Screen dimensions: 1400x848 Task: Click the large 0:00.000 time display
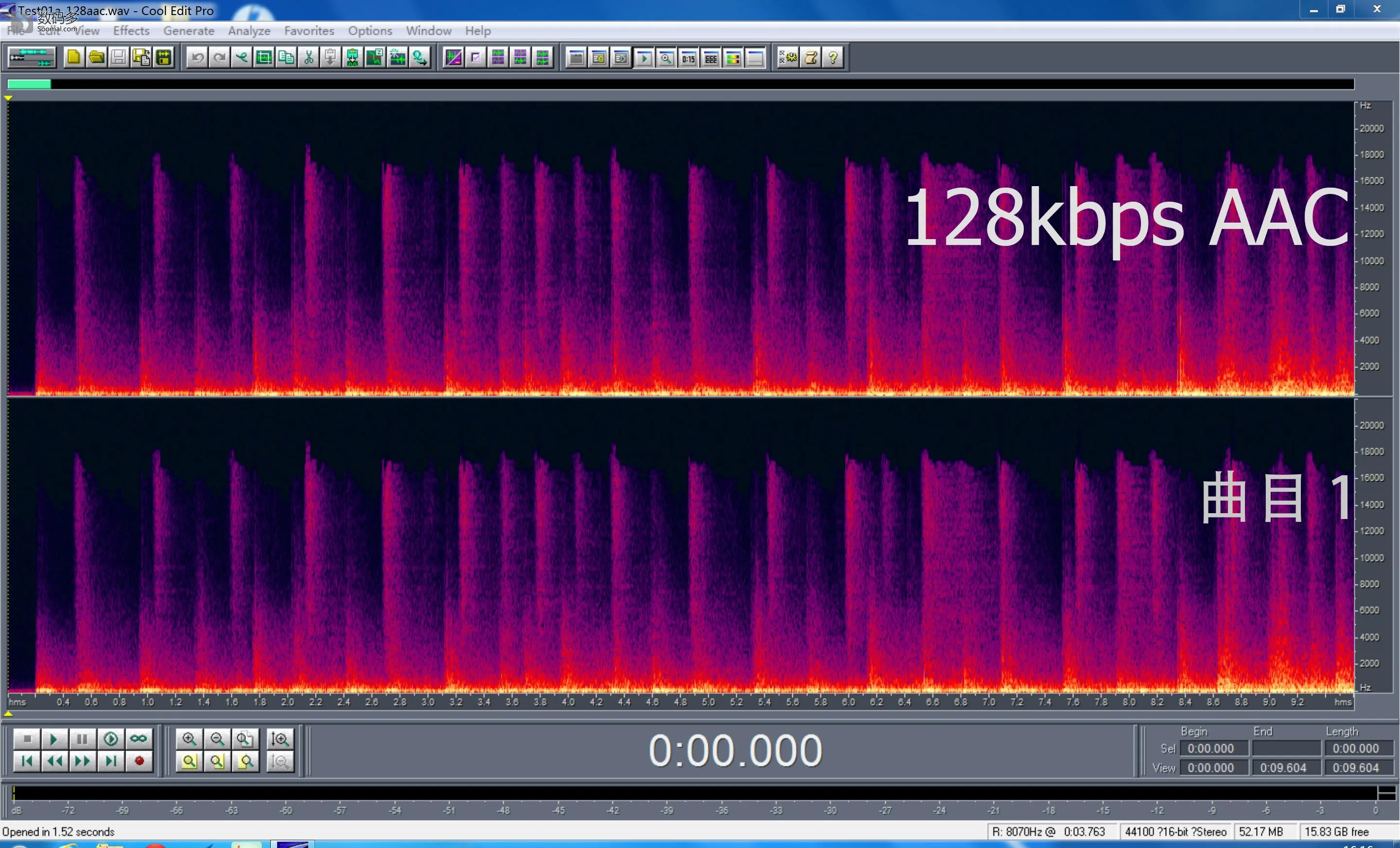point(735,751)
